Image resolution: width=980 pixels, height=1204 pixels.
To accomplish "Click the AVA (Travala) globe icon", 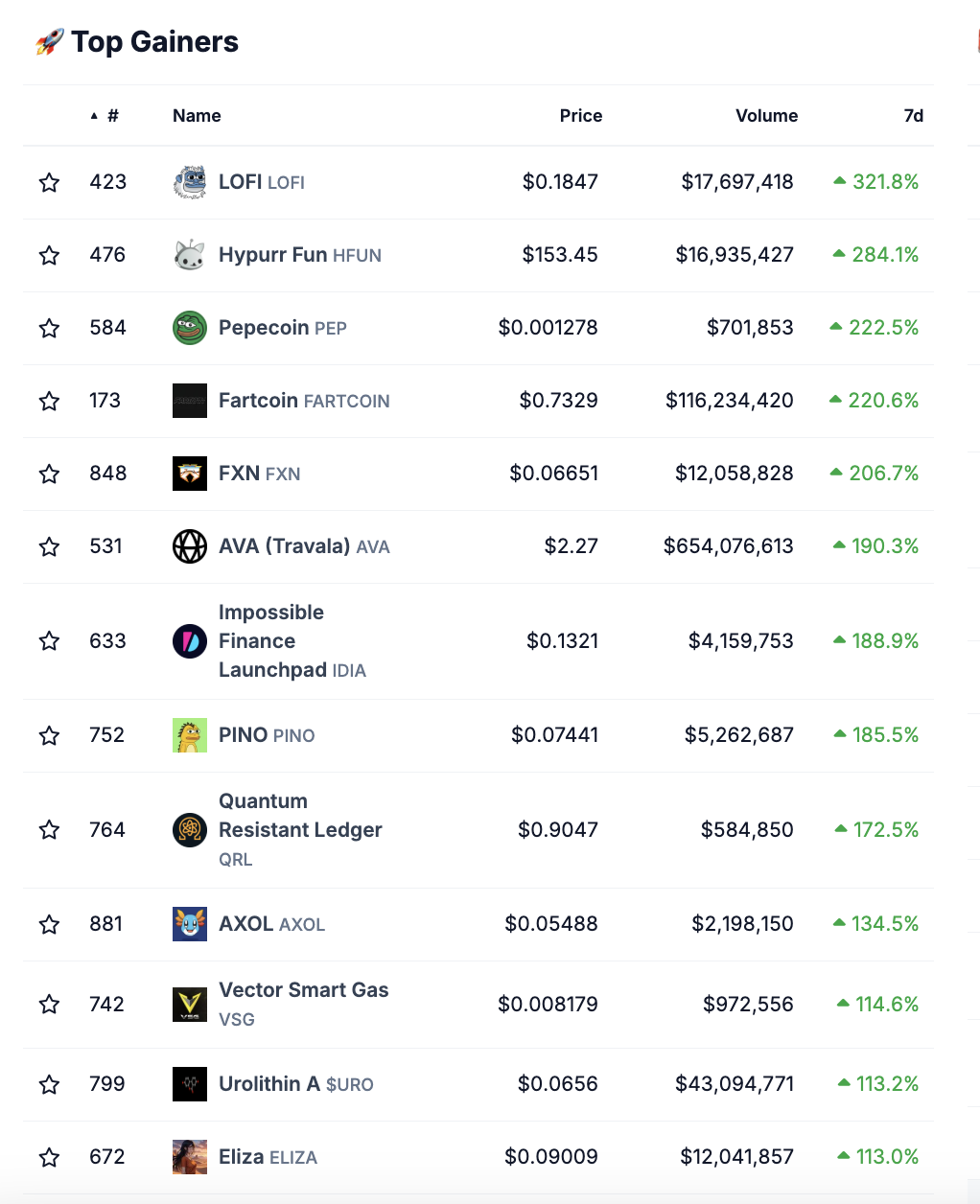I will tap(190, 546).
